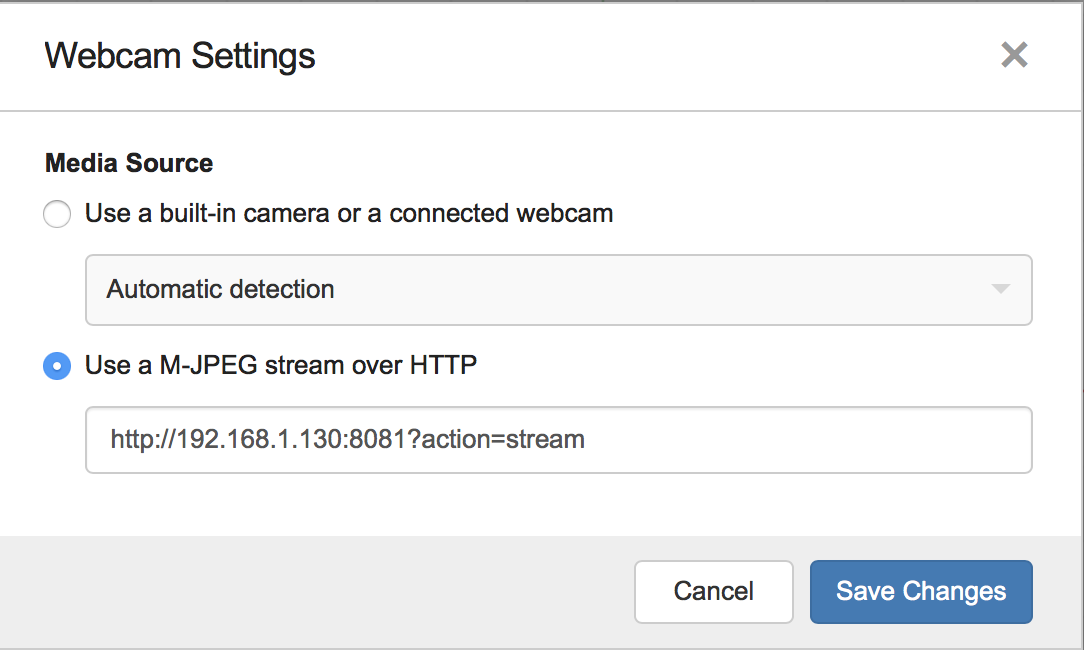Click the dropdown arrow in the camera selector

[1000, 289]
